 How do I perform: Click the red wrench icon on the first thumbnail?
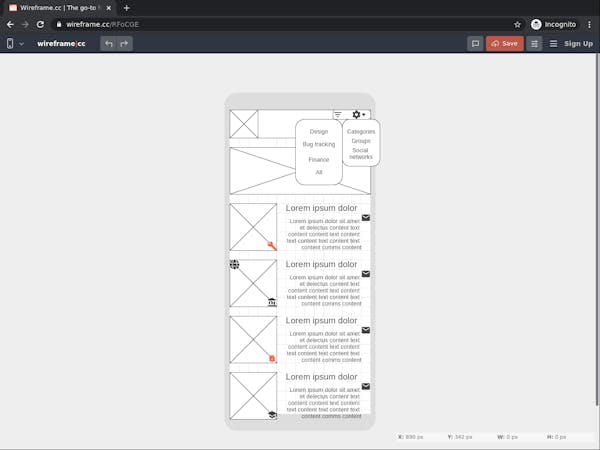pyautogui.click(x=272, y=246)
